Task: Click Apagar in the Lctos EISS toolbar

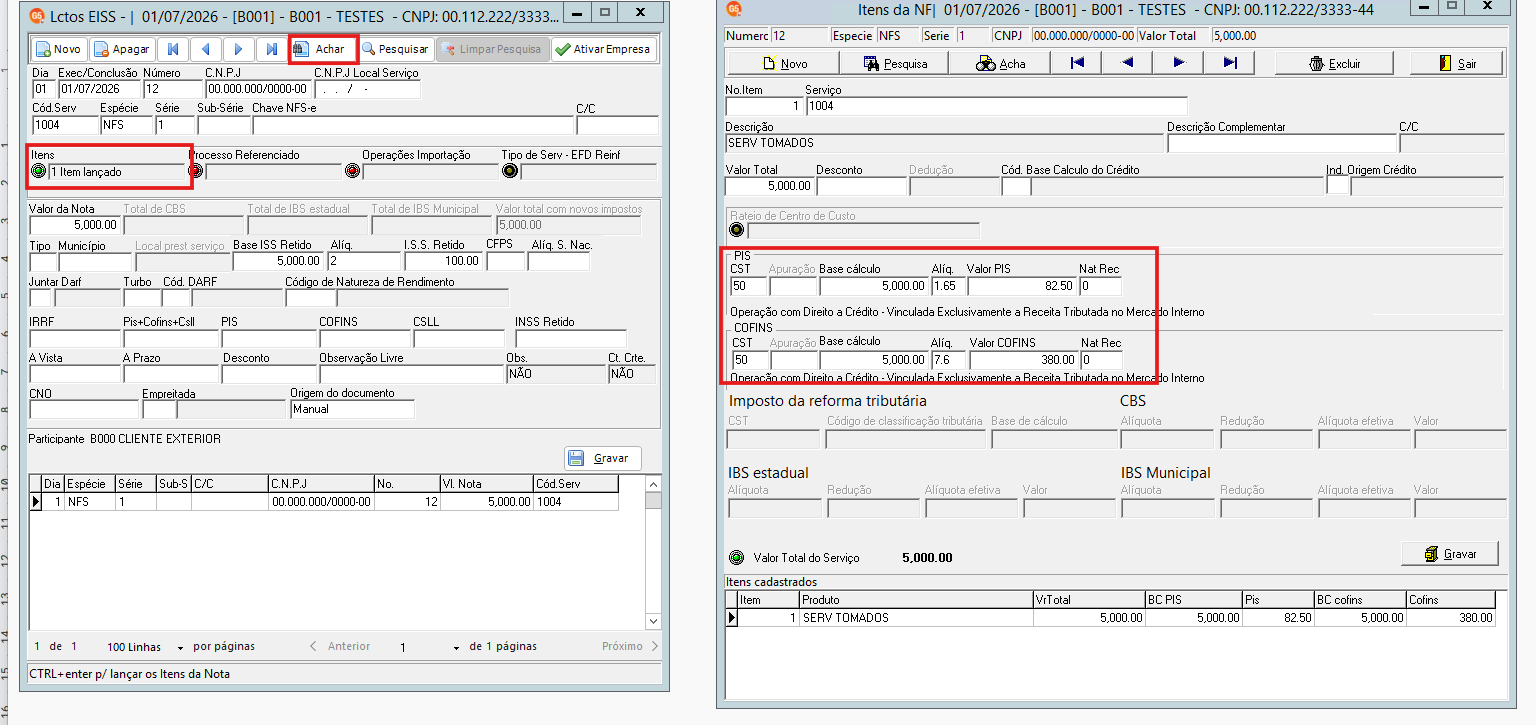Action: [x=123, y=49]
